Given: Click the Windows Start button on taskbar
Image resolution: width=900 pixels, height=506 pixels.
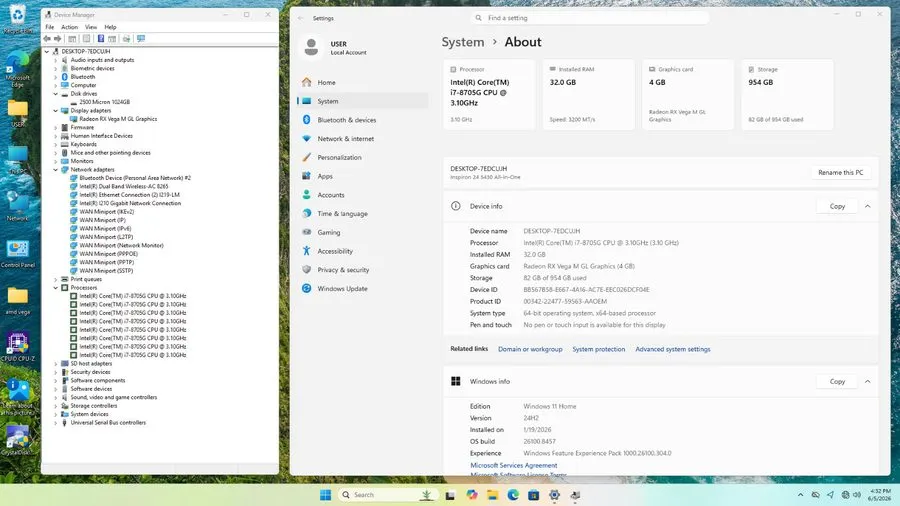Looking at the screenshot, I should [x=325, y=495].
